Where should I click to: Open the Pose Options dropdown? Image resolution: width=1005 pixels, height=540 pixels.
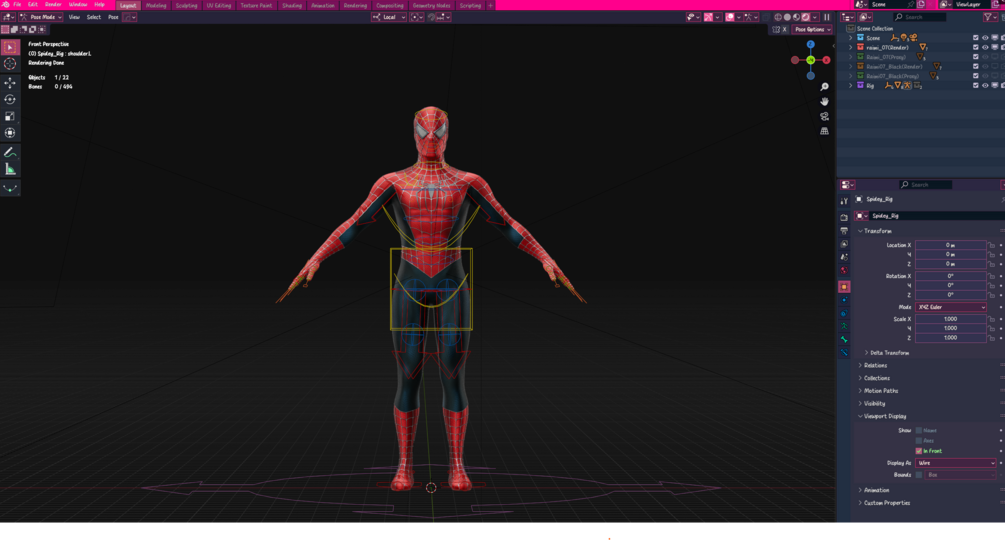812,29
